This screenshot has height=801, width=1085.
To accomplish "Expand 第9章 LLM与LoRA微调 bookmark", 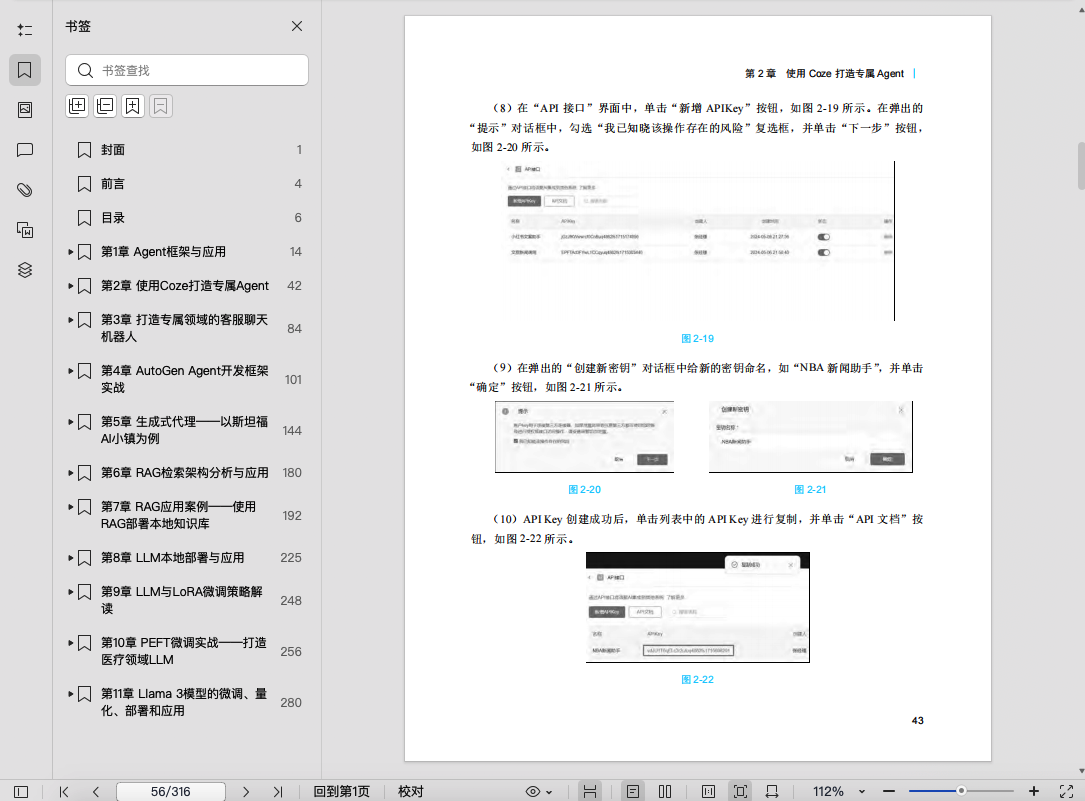I will pyautogui.click(x=71, y=591).
